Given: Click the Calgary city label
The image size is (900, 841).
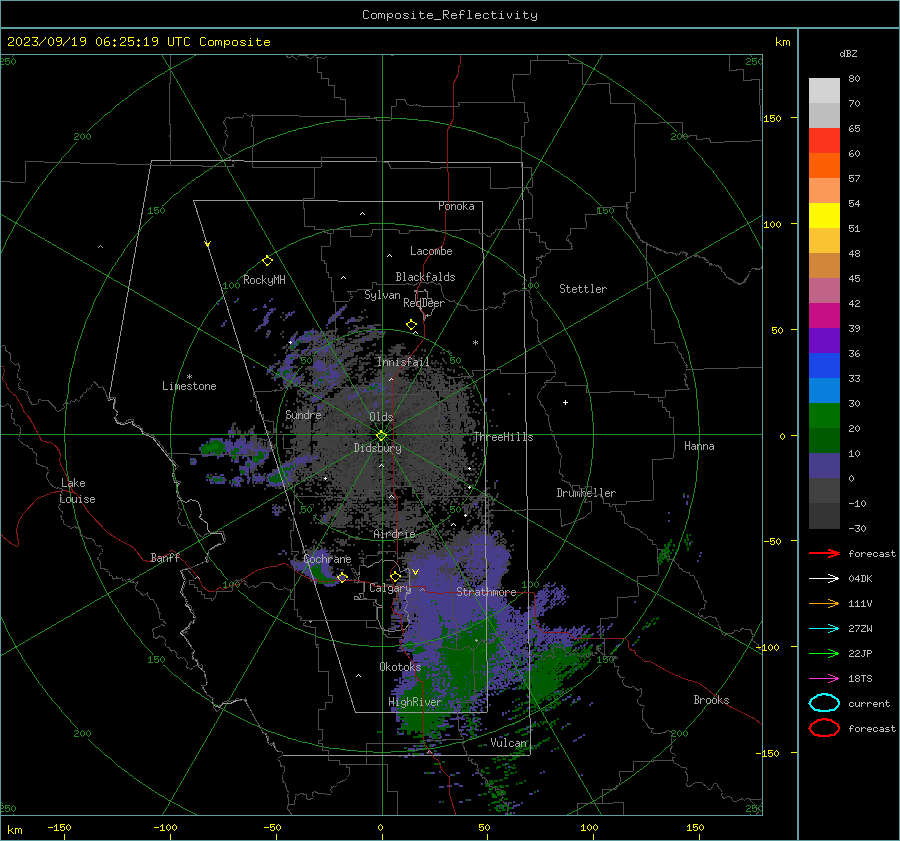Looking at the screenshot, I should coord(390,588).
